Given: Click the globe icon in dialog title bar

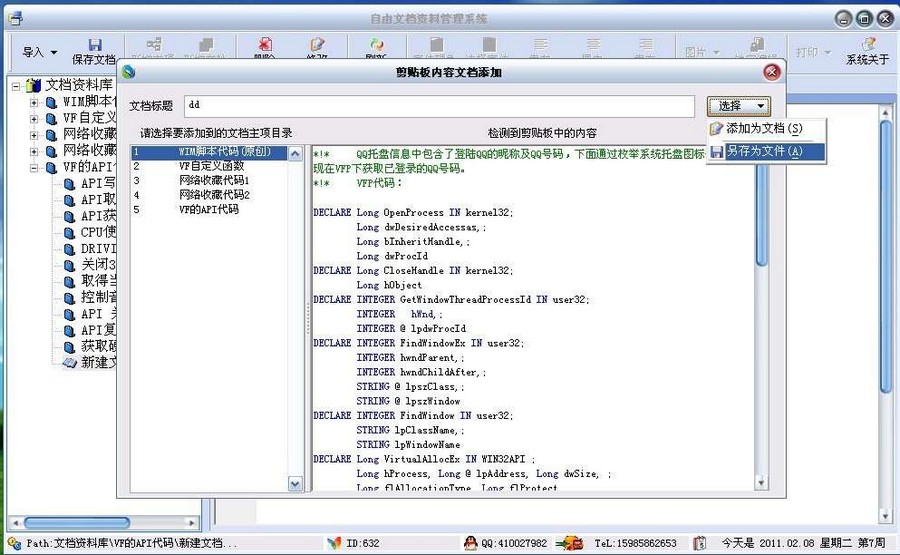Looking at the screenshot, I should pyautogui.click(x=129, y=72).
